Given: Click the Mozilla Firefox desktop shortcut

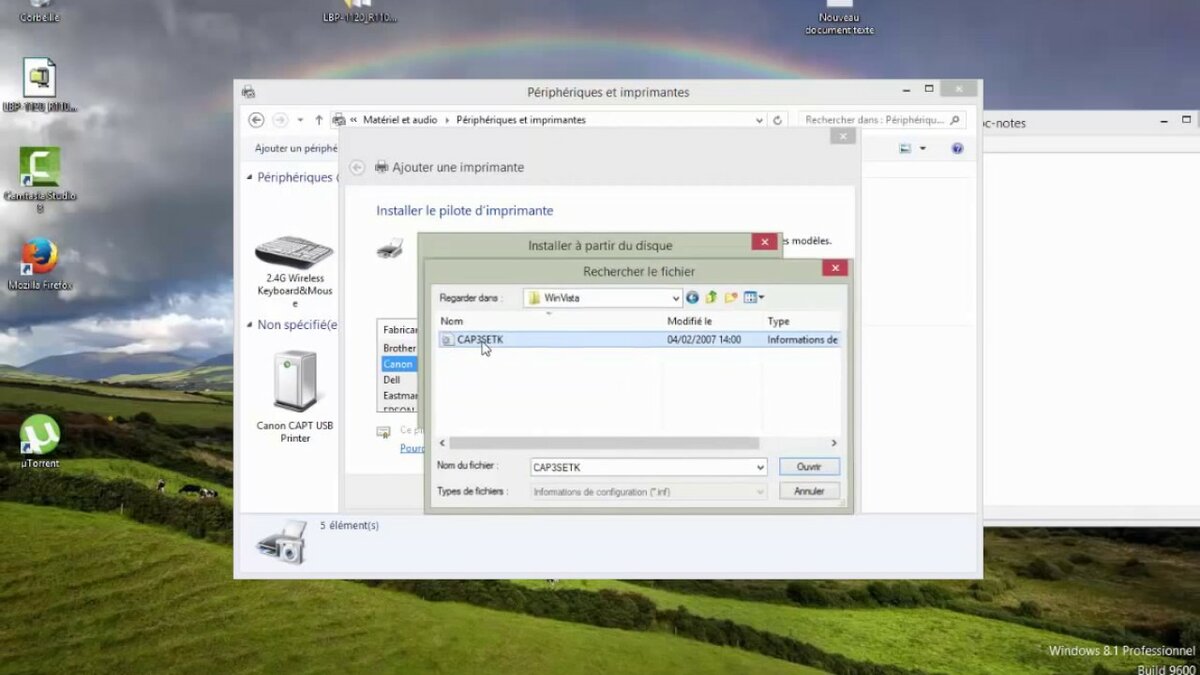Looking at the screenshot, I should coord(40,264).
